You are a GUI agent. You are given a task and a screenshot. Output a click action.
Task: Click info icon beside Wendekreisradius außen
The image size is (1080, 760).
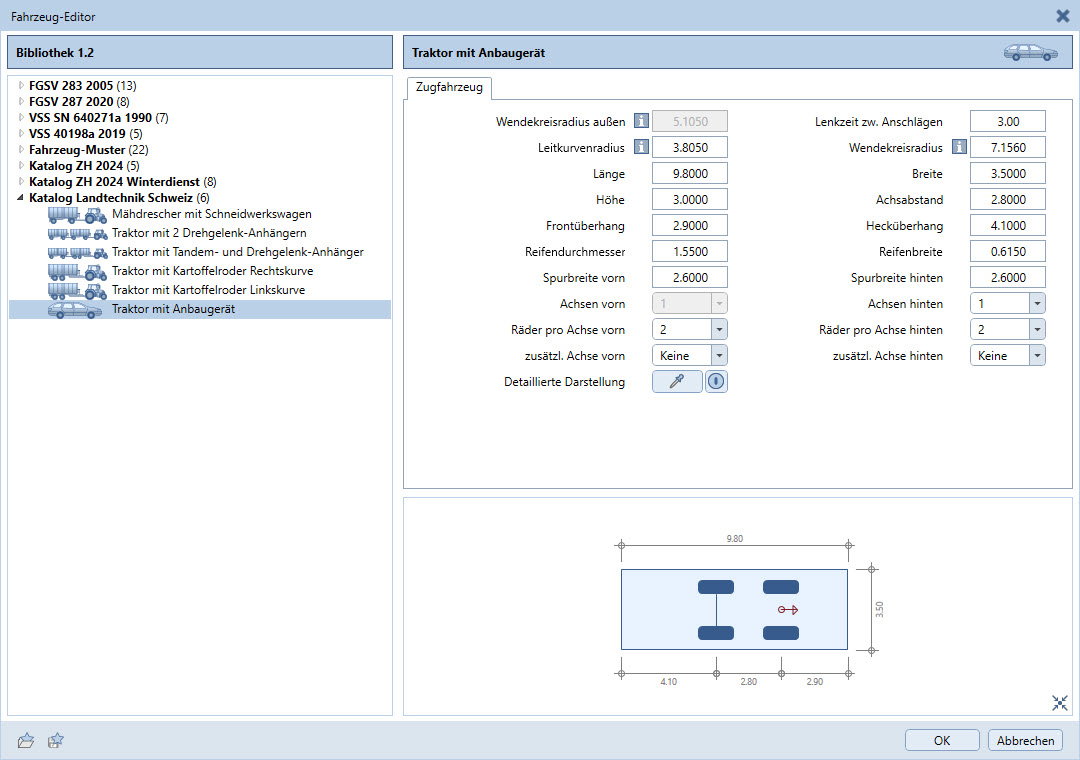point(641,121)
